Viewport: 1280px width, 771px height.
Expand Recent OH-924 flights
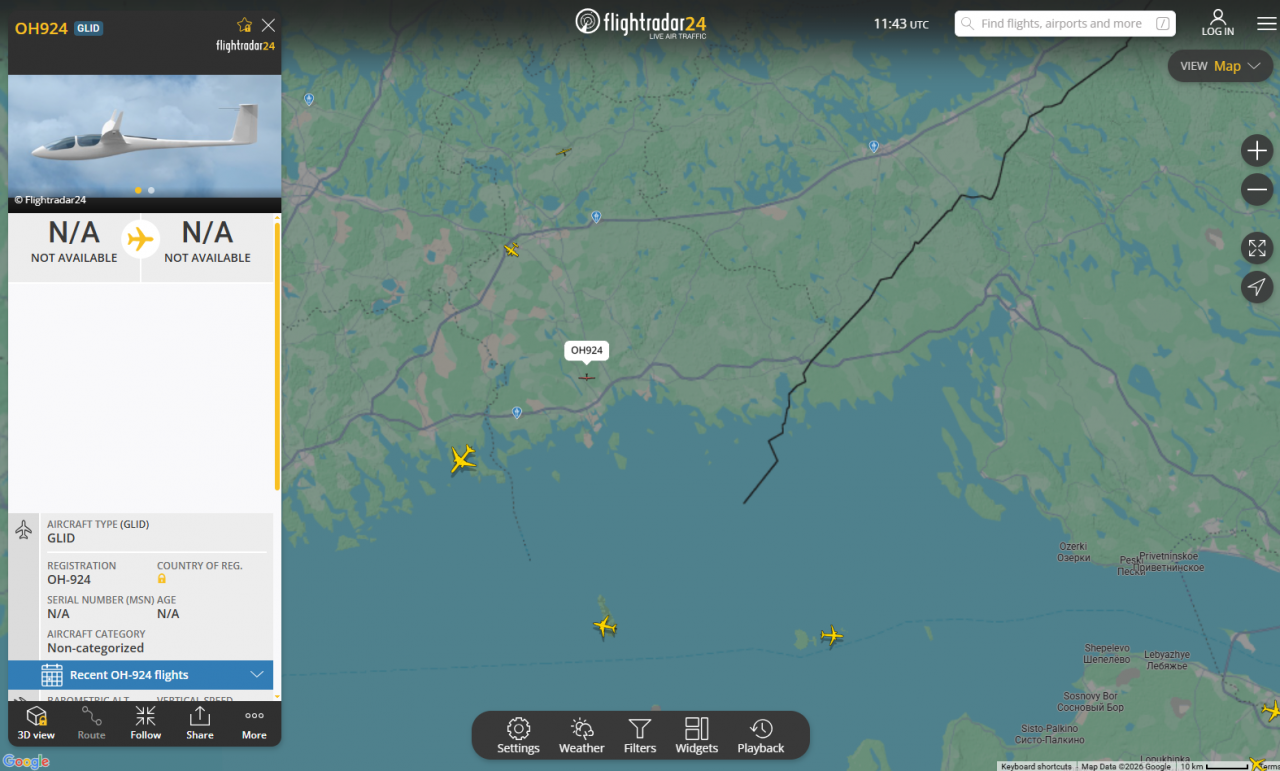click(141, 675)
